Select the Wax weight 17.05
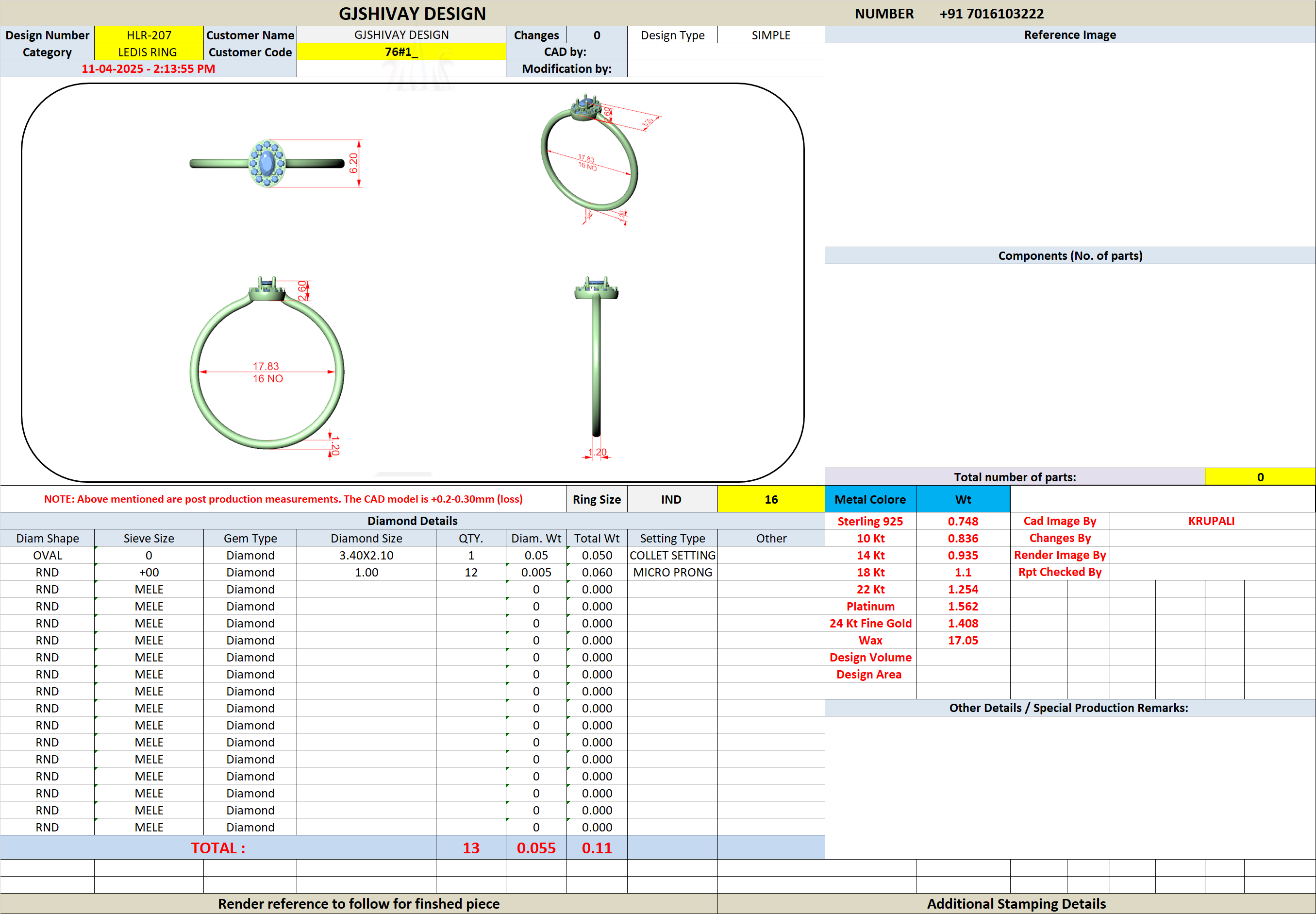The height and width of the screenshot is (914, 1316). click(963, 640)
